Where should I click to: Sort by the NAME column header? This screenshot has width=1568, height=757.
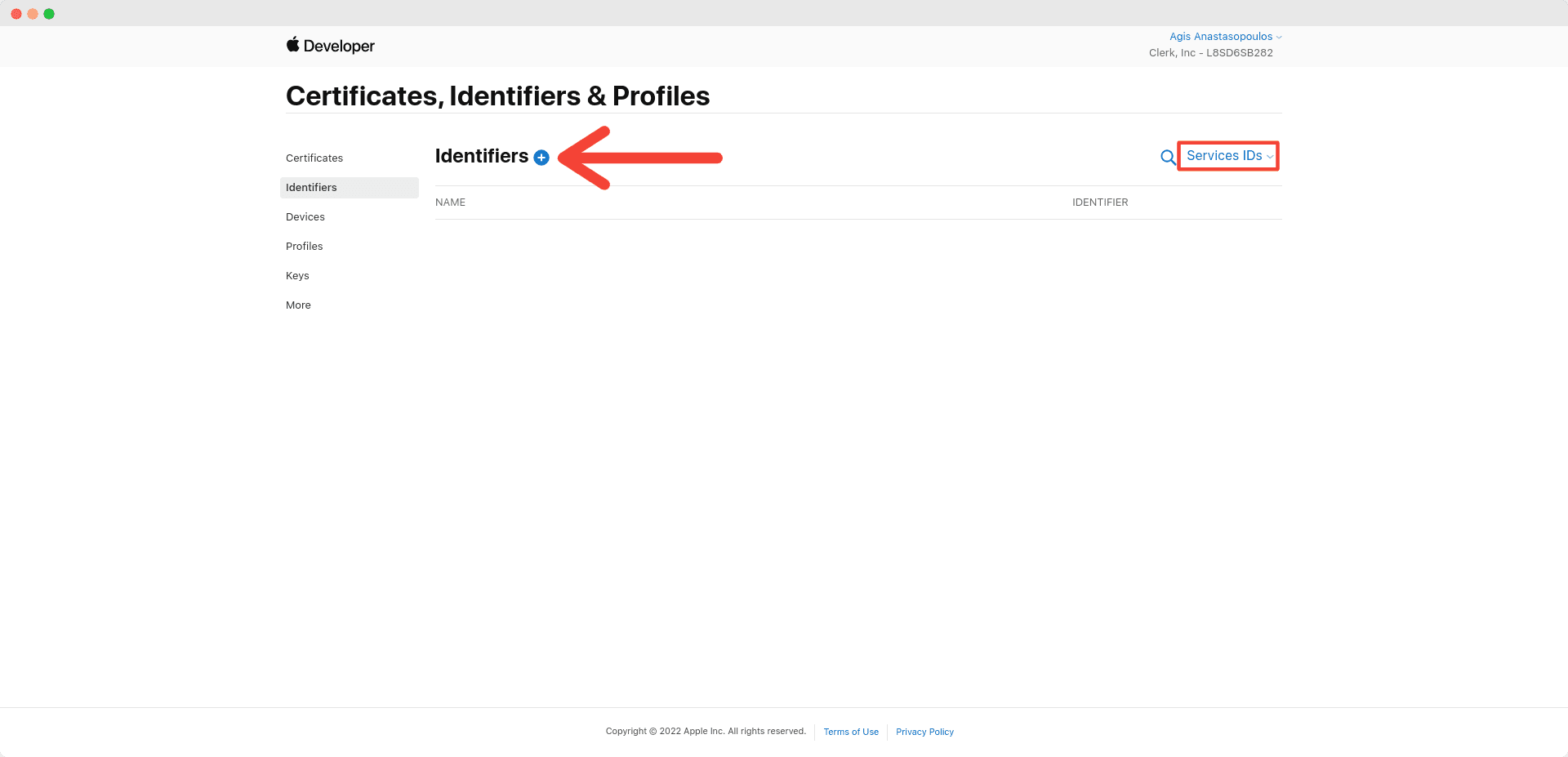(450, 203)
